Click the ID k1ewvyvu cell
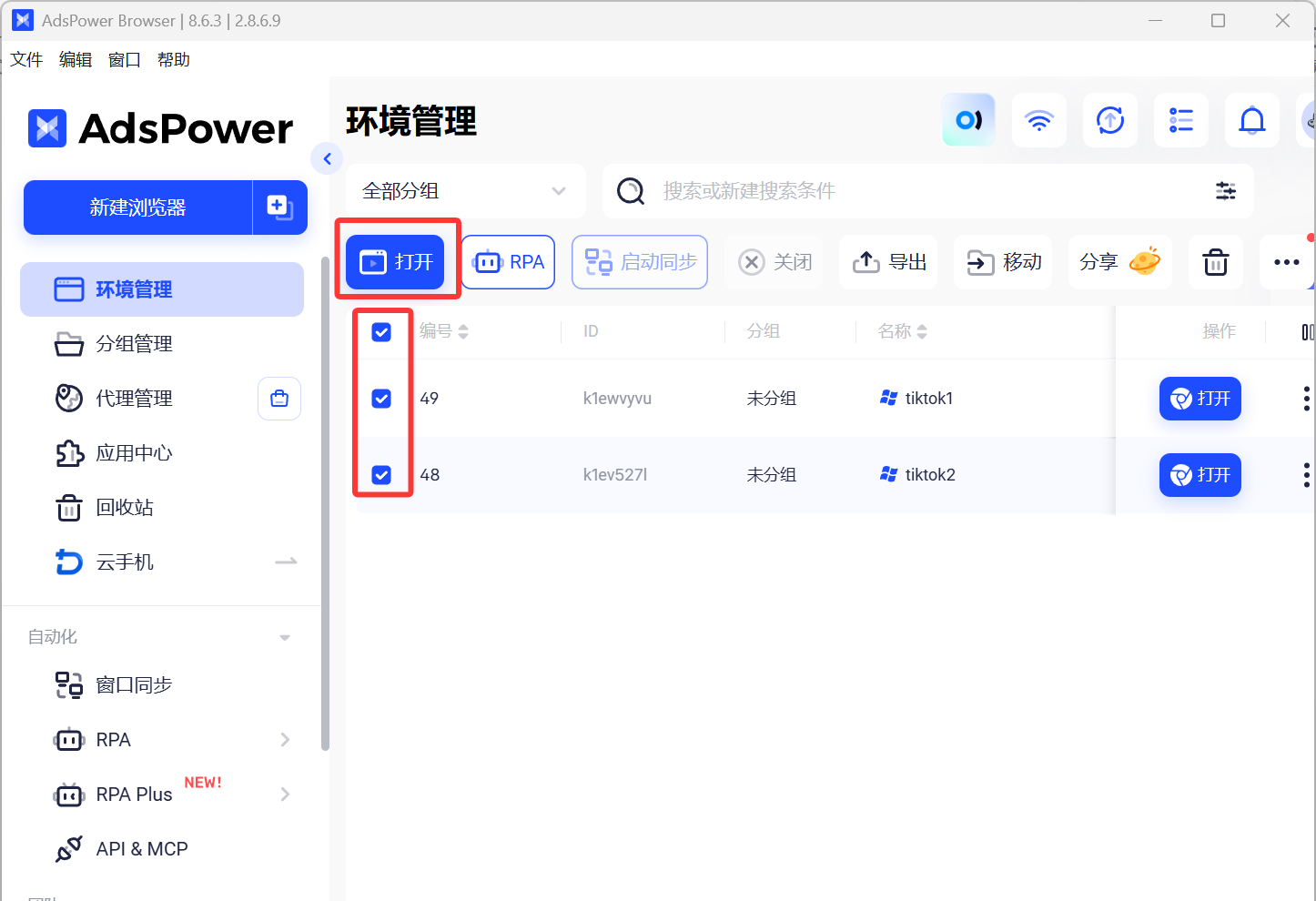Screen dimensions: 1316x901 [617, 399]
